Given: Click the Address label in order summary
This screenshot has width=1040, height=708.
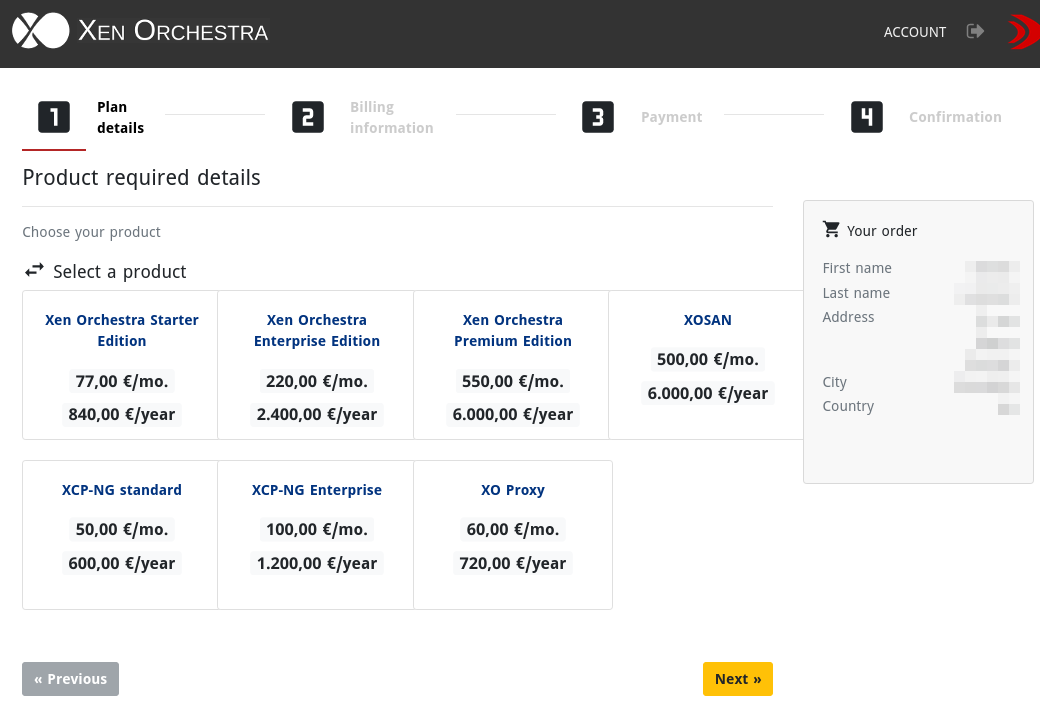Looking at the screenshot, I should 848,317.
